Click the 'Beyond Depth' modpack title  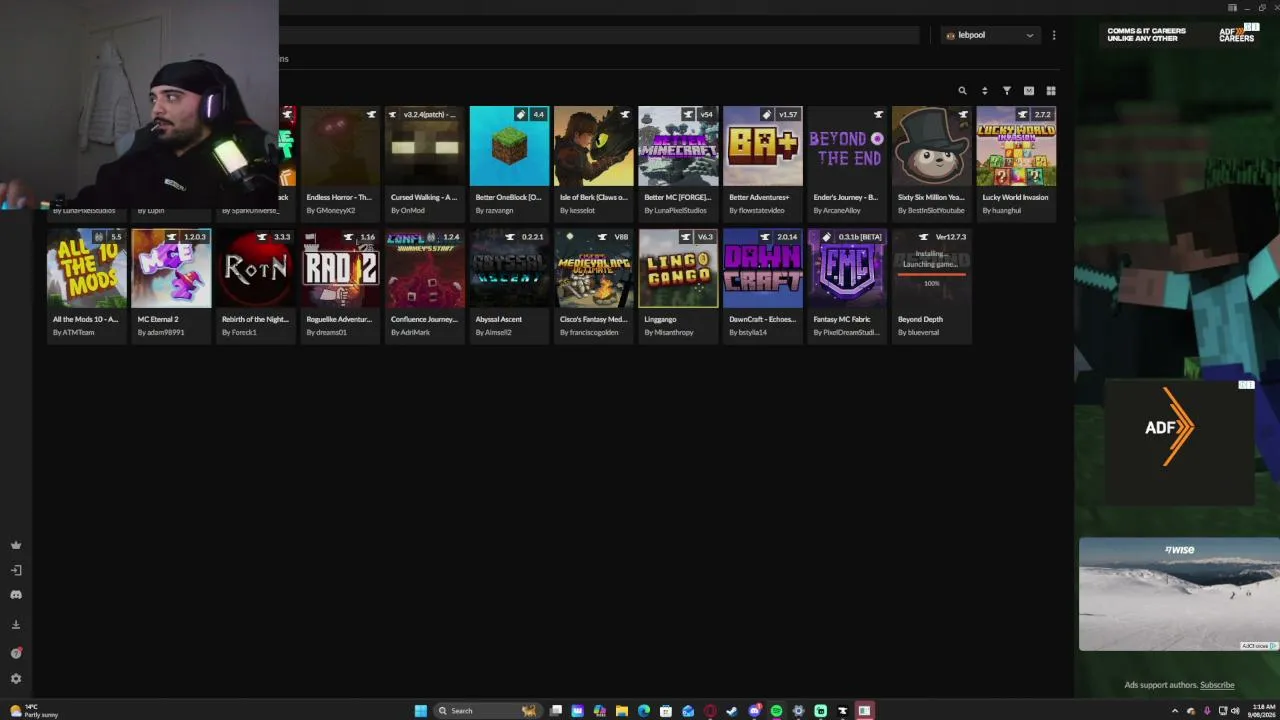pyautogui.click(x=920, y=319)
